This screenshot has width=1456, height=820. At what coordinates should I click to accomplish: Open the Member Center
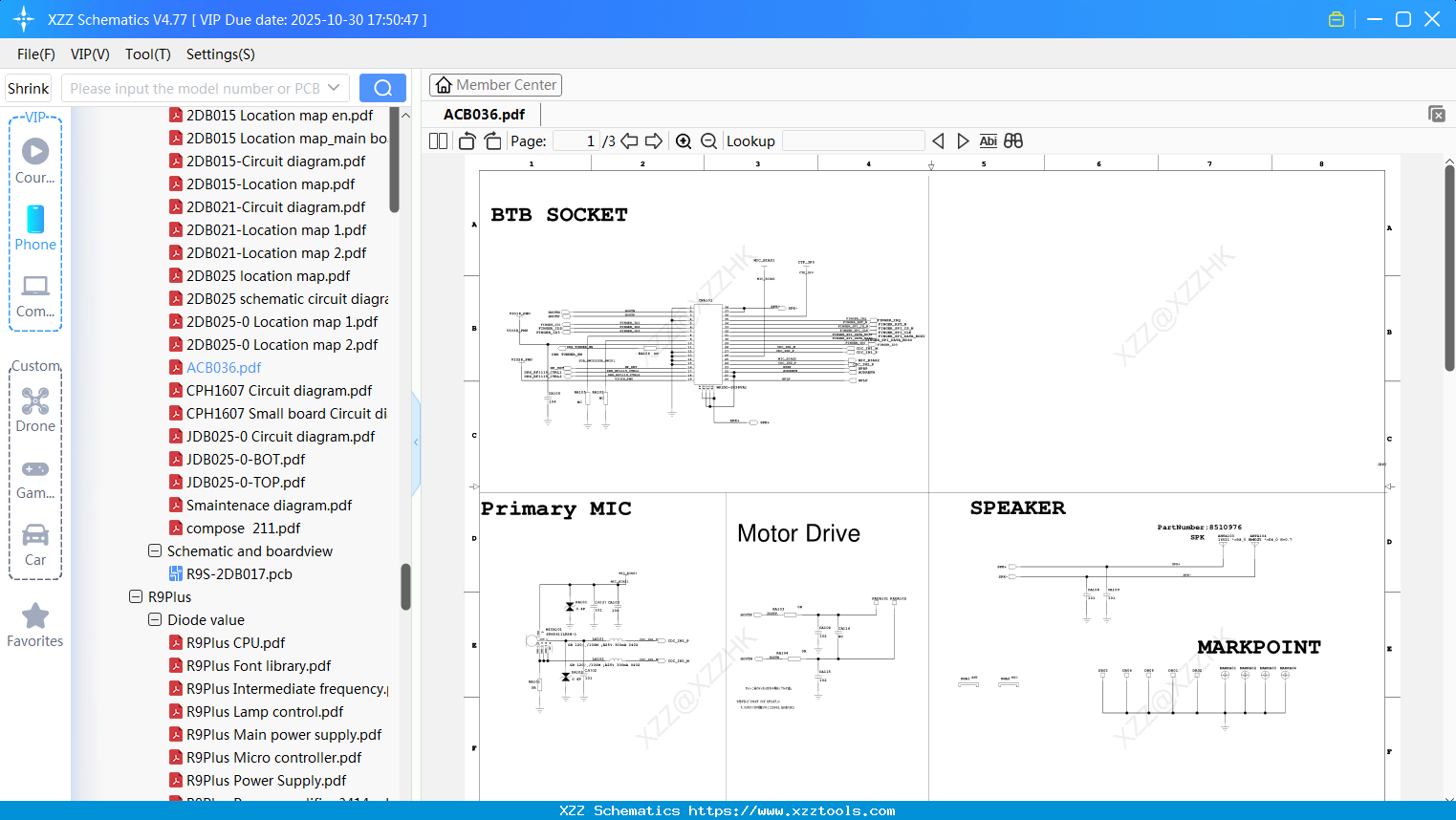[495, 85]
